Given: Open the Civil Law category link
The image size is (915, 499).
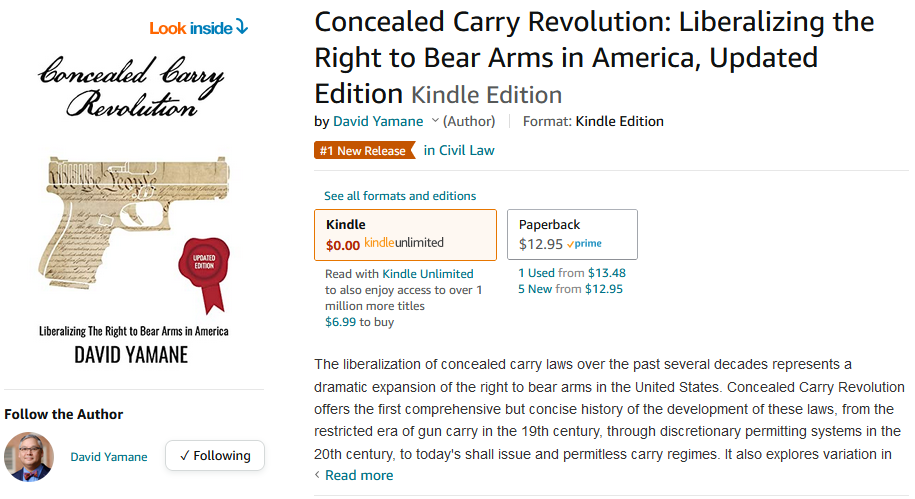Looking at the screenshot, I should 459,151.
